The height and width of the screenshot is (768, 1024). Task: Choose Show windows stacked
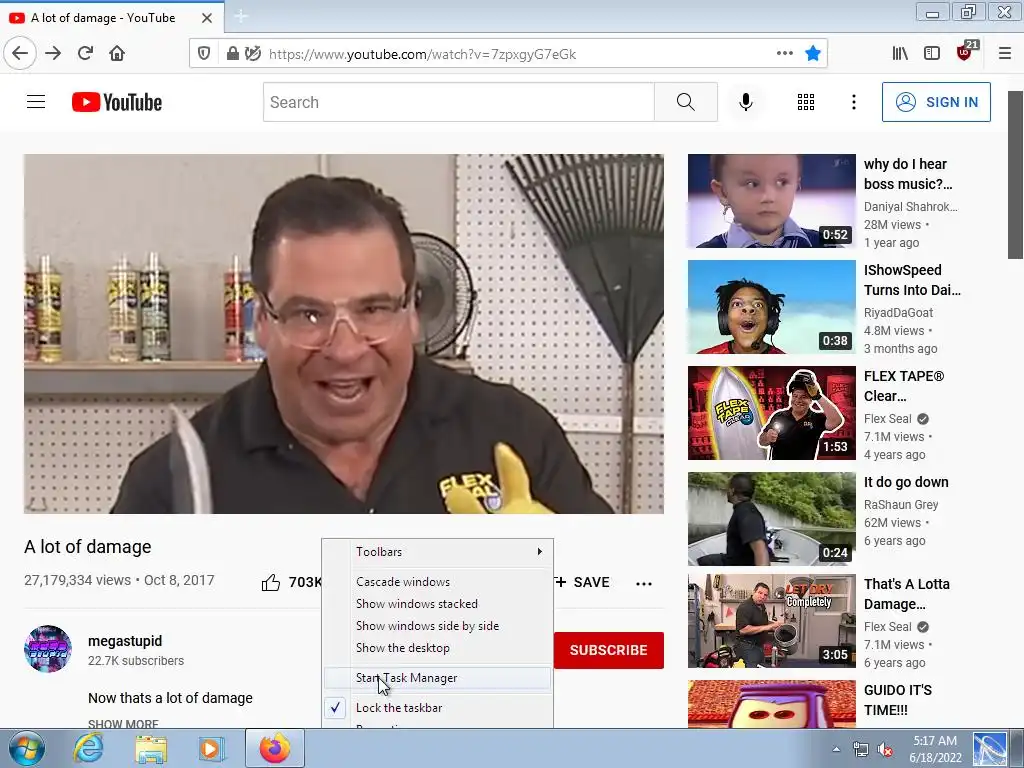[x=438, y=604]
